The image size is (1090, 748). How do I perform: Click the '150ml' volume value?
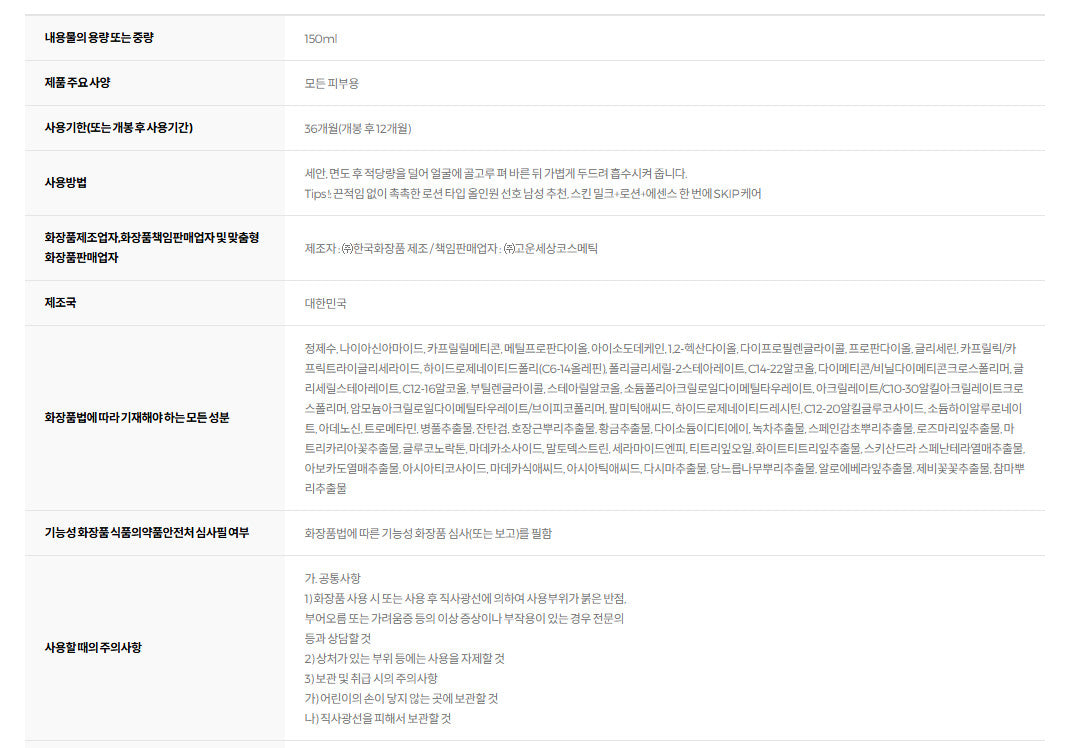pyautogui.click(x=321, y=39)
